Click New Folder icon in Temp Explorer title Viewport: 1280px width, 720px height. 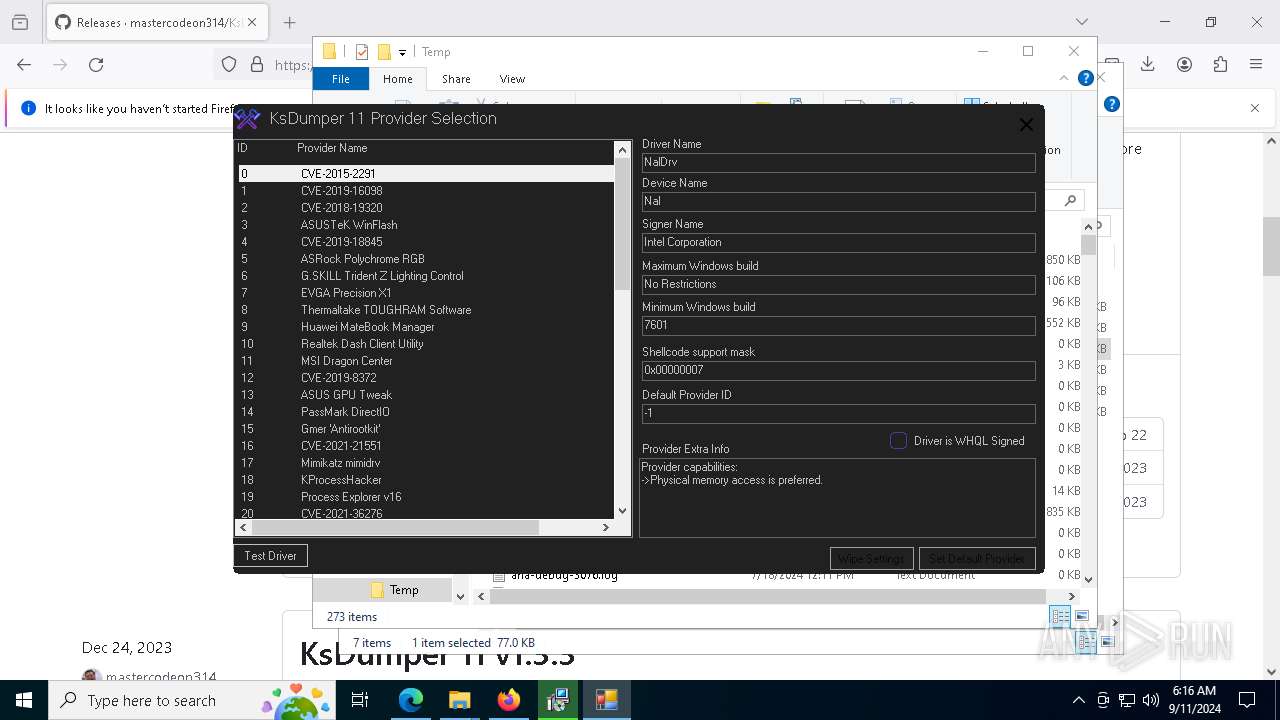pos(383,52)
